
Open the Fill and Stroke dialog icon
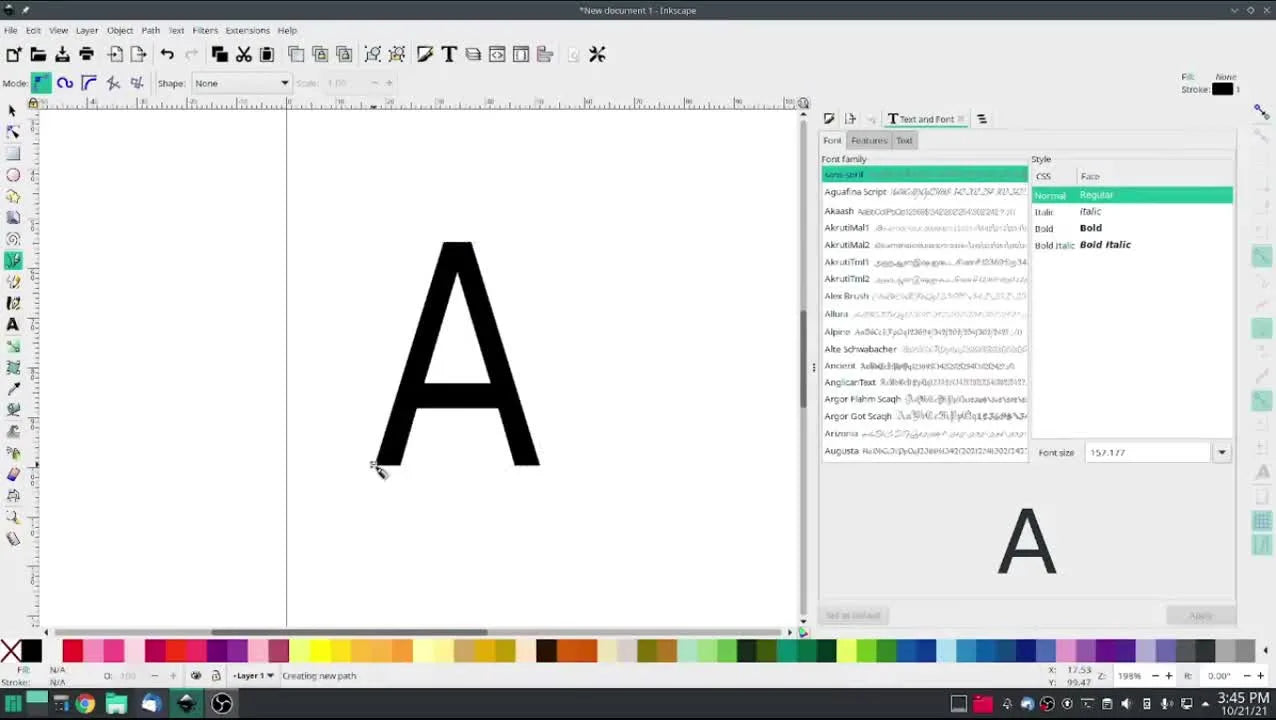click(x=425, y=54)
